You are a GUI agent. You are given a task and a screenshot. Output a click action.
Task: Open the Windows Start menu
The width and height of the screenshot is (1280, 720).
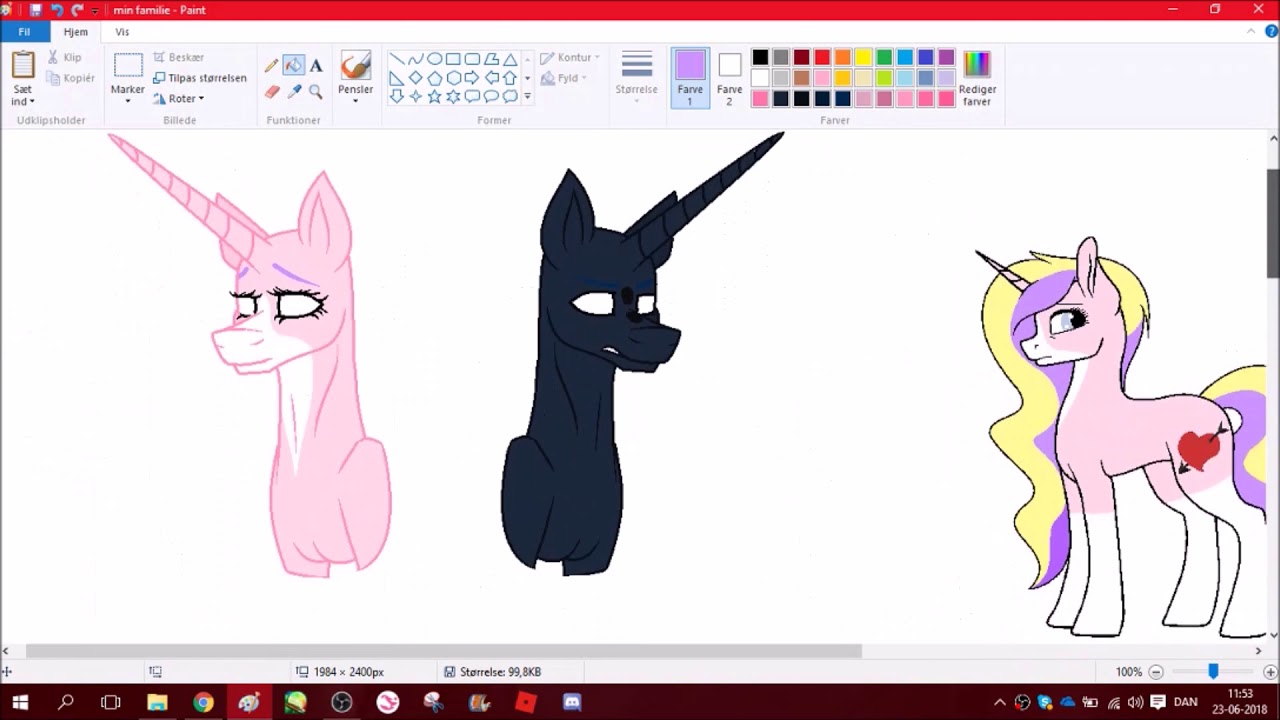point(20,702)
